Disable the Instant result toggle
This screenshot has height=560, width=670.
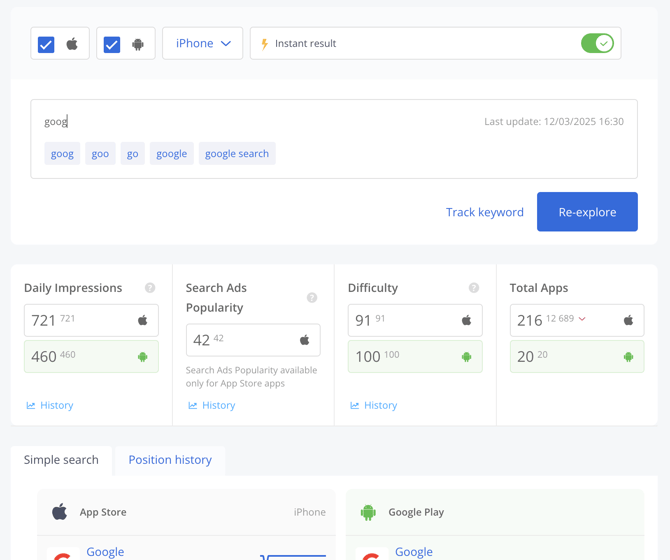(x=597, y=43)
